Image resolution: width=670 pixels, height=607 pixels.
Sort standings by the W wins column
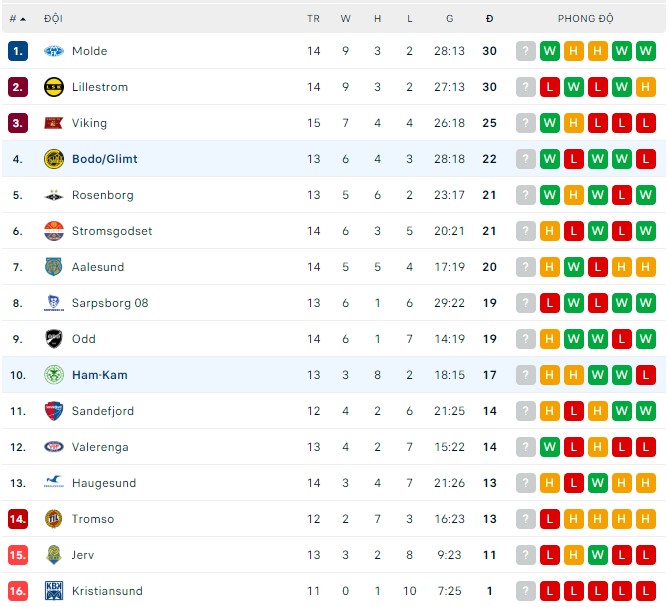346,19
